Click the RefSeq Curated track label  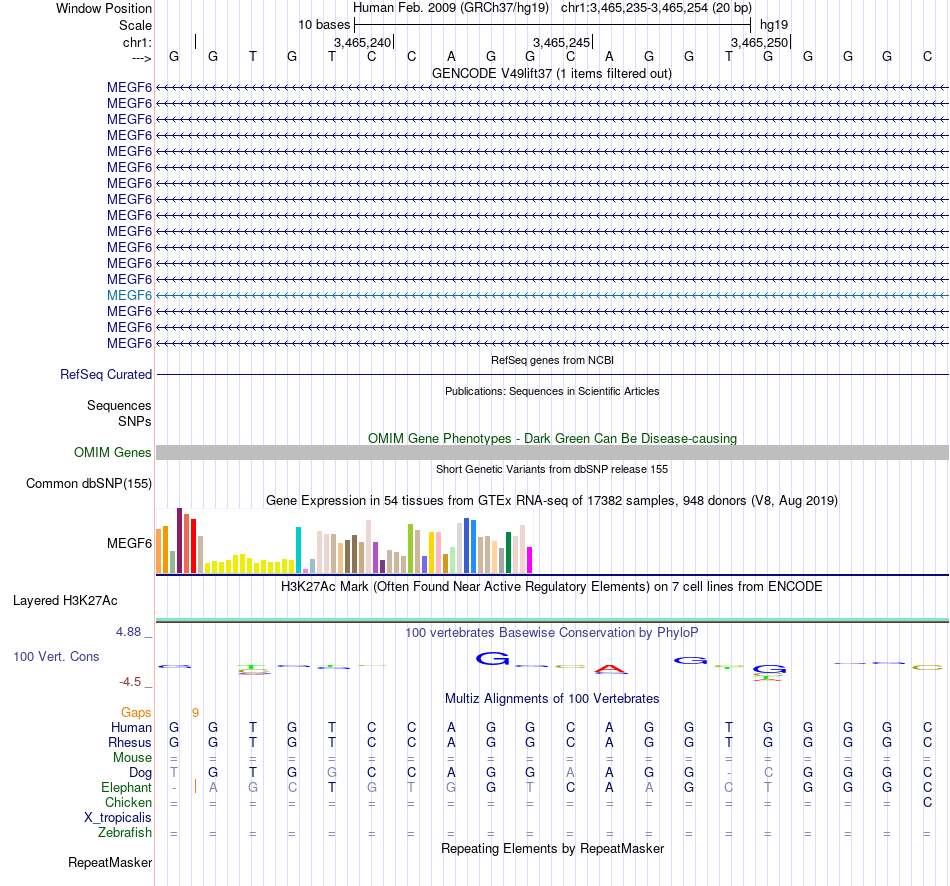pos(106,375)
